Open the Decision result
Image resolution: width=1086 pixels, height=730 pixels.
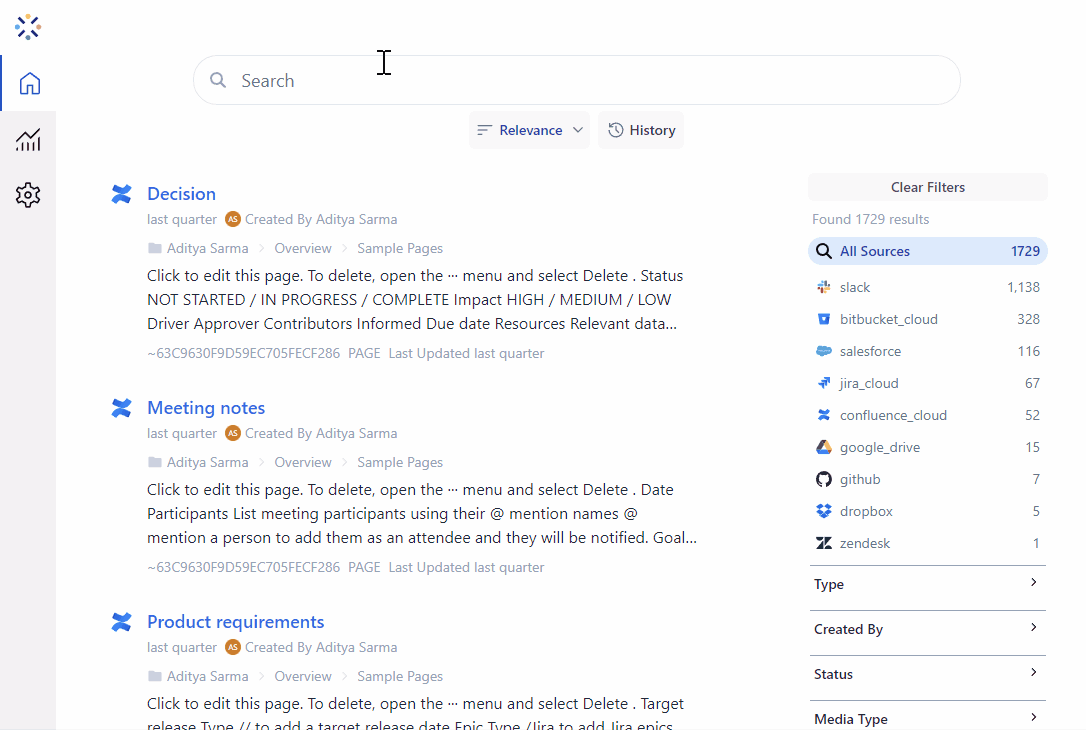(181, 194)
